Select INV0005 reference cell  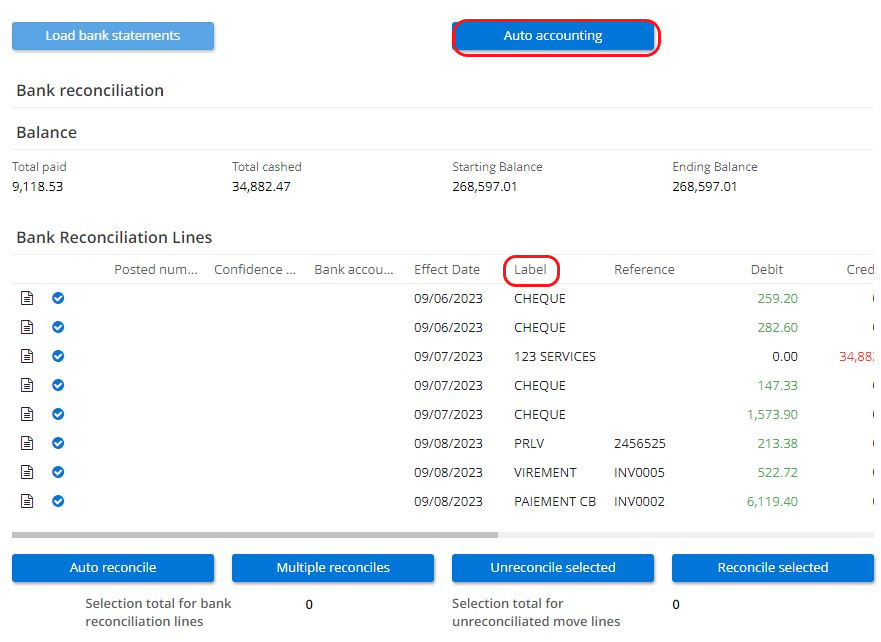[x=639, y=472]
